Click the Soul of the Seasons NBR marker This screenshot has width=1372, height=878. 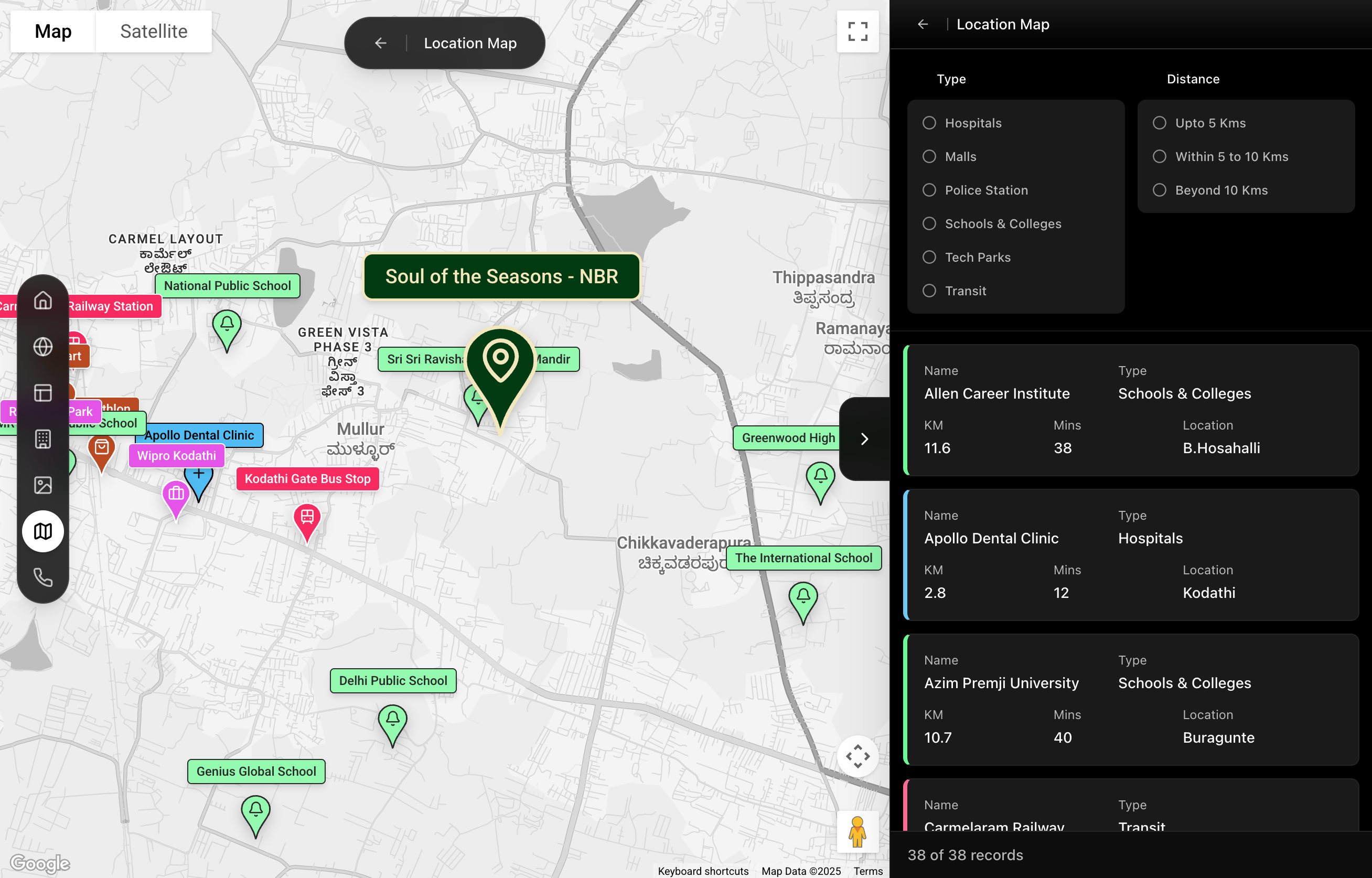[x=500, y=376]
